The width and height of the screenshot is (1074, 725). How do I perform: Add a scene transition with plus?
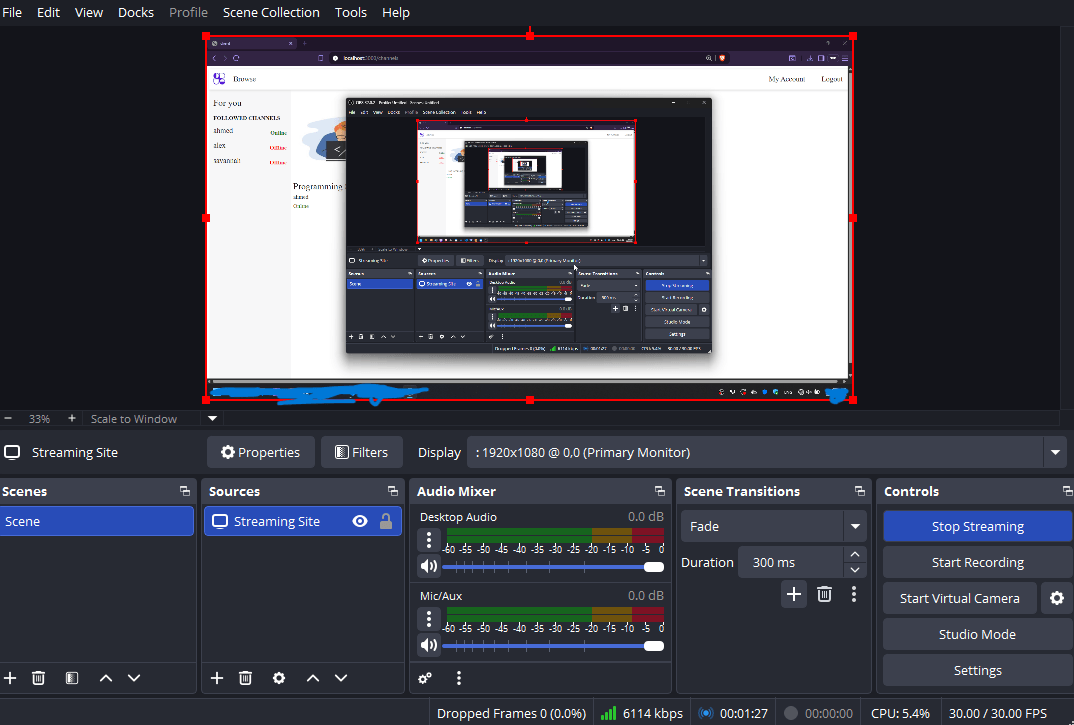tap(793, 593)
